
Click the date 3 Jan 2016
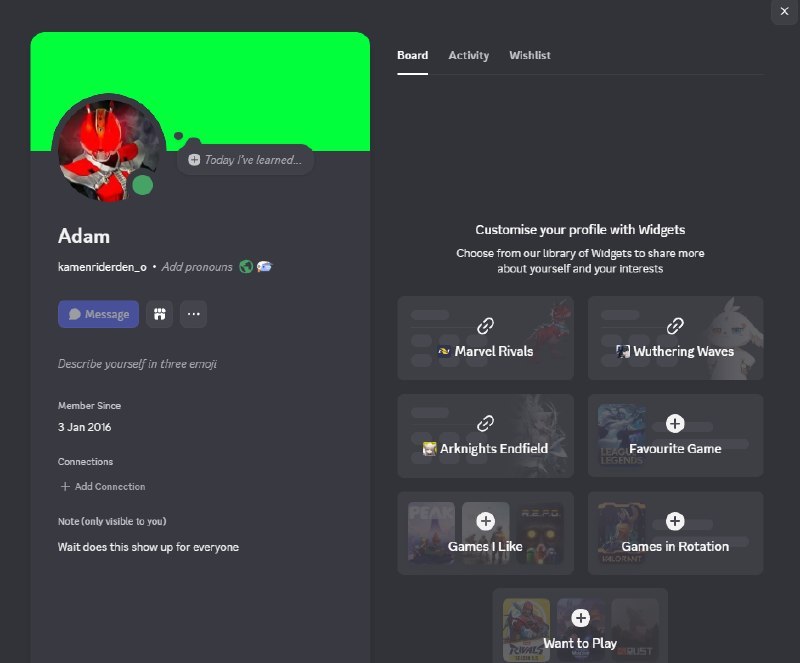pyautogui.click(x=84, y=427)
